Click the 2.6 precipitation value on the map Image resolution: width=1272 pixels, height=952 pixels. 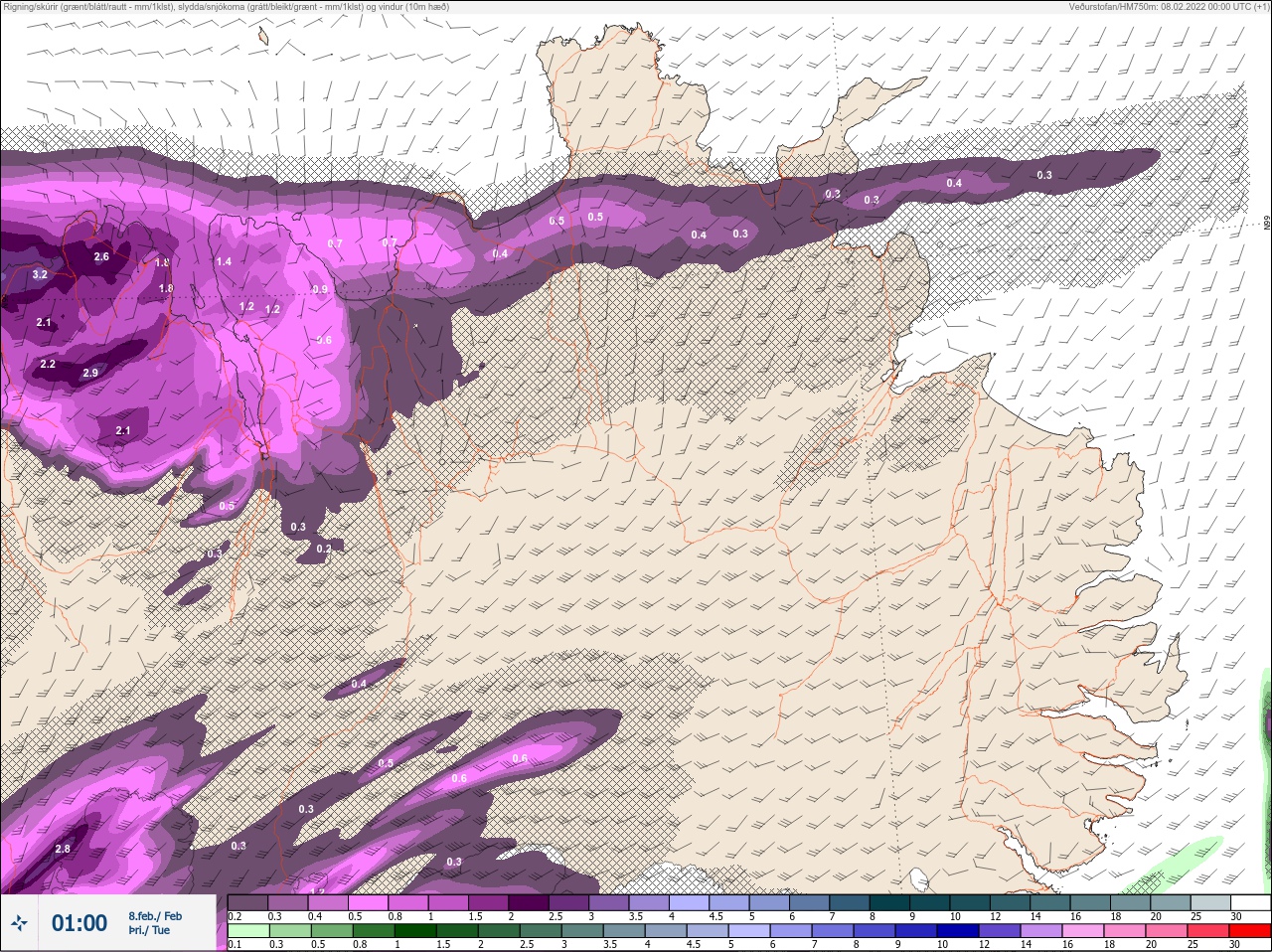click(101, 256)
